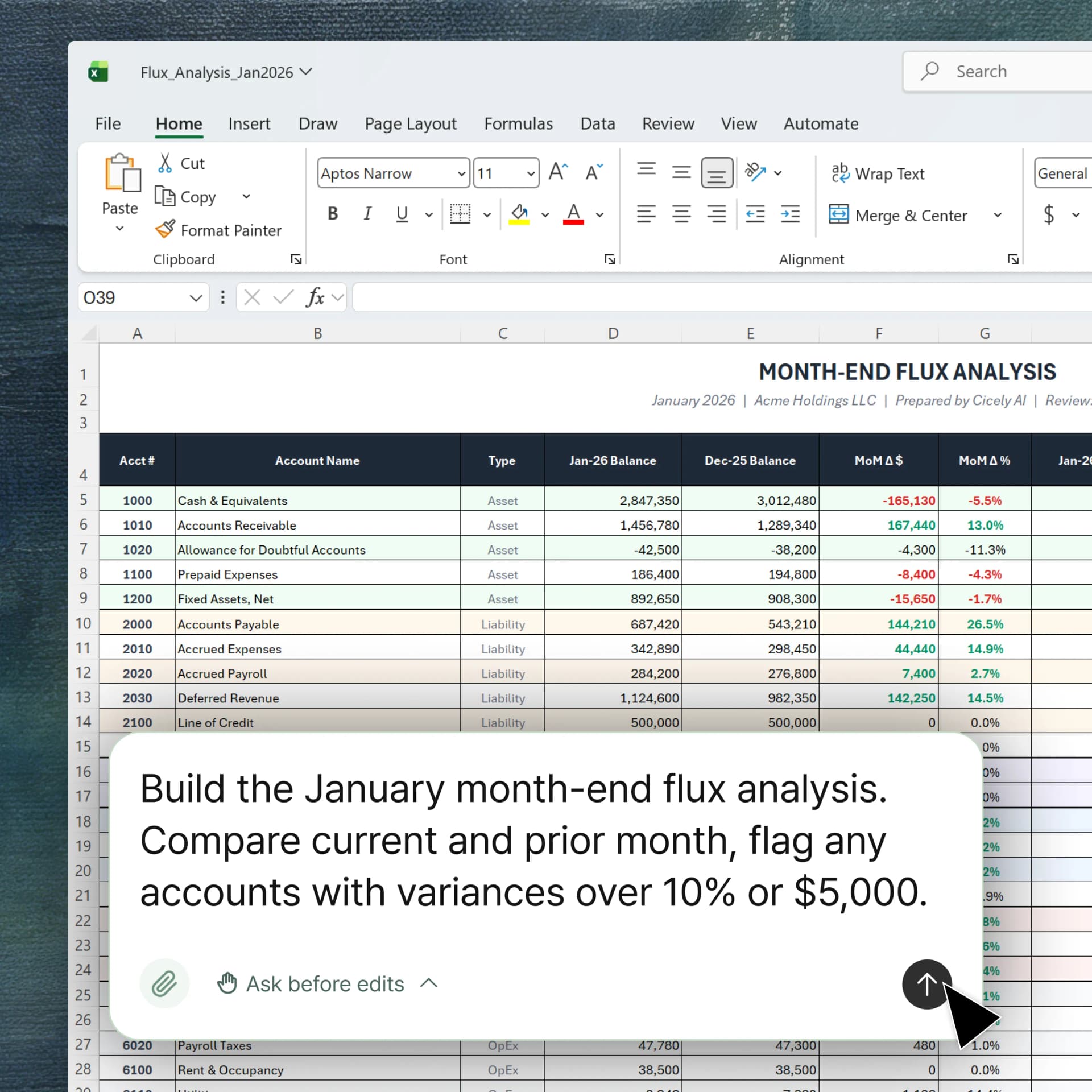Switch to the Formulas tab
Image resolution: width=1092 pixels, height=1092 pixels.
click(x=518, y=123)
